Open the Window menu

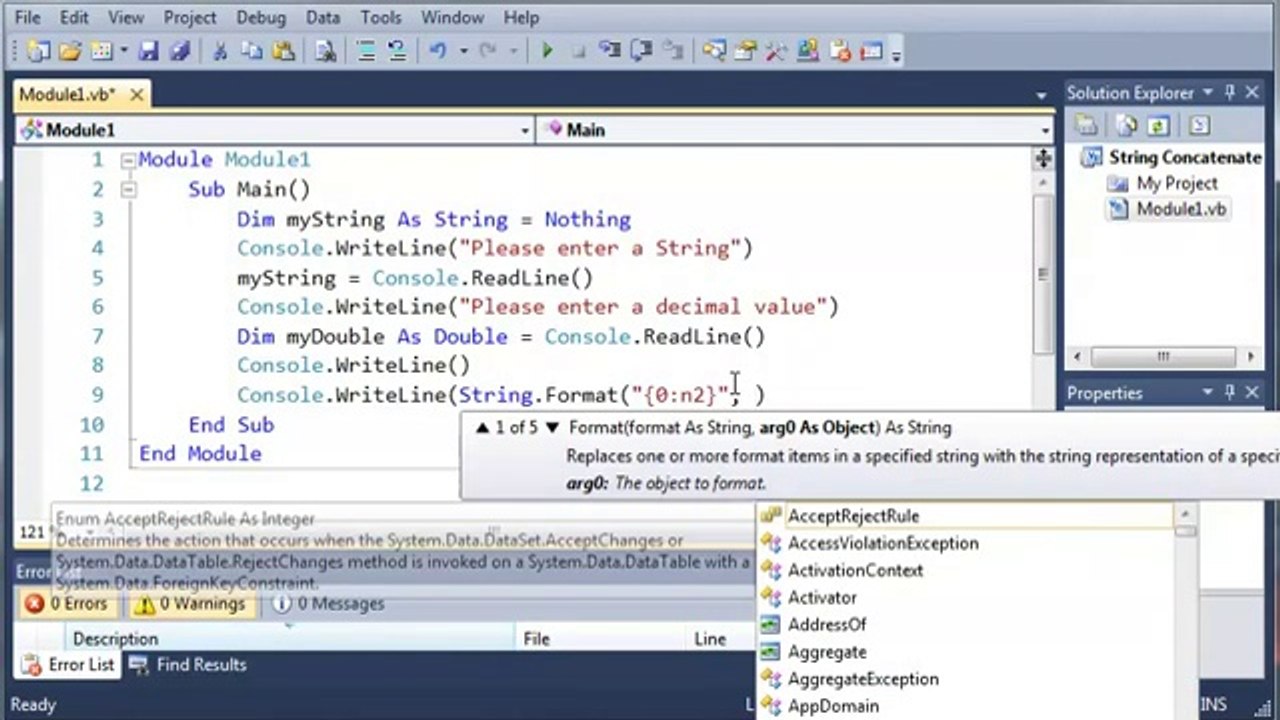coord(452,17)
